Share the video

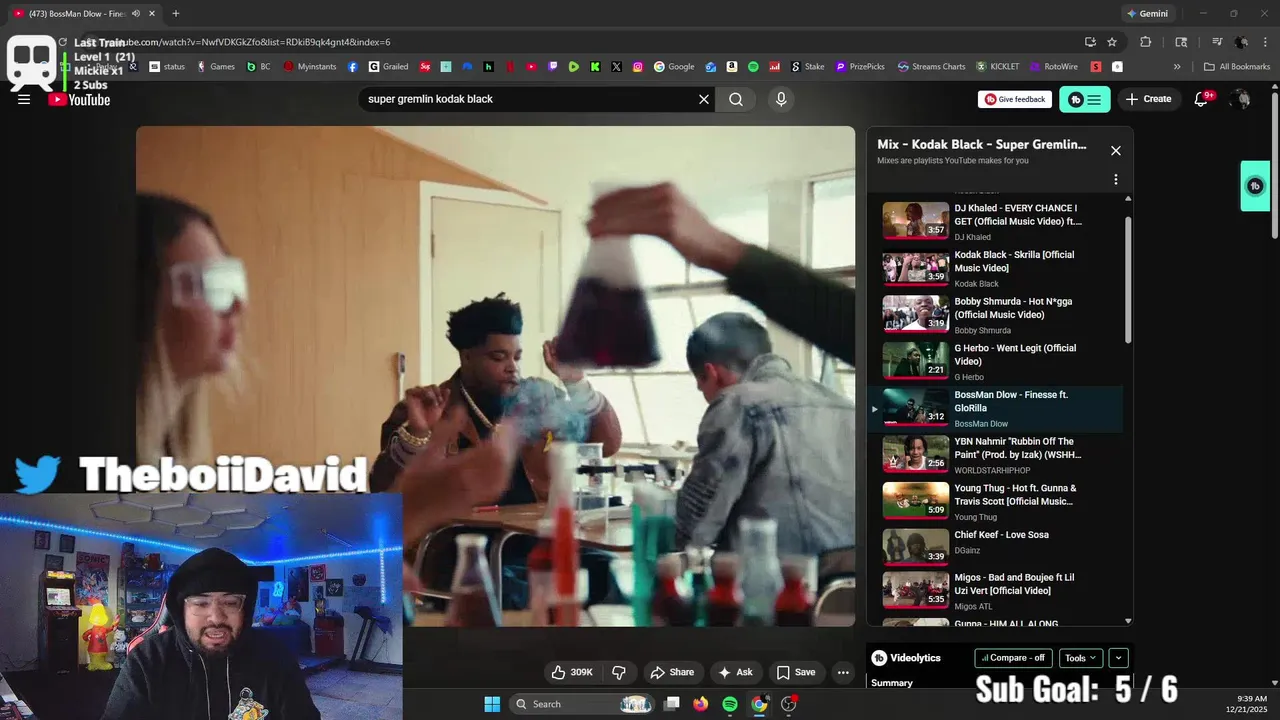click(x=672, y=673)
